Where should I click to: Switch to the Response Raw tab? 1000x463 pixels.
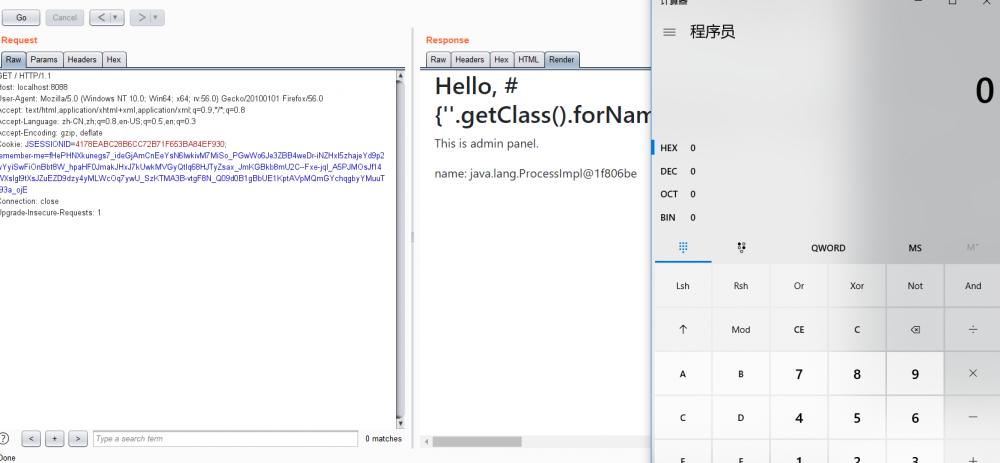point(438,59)
